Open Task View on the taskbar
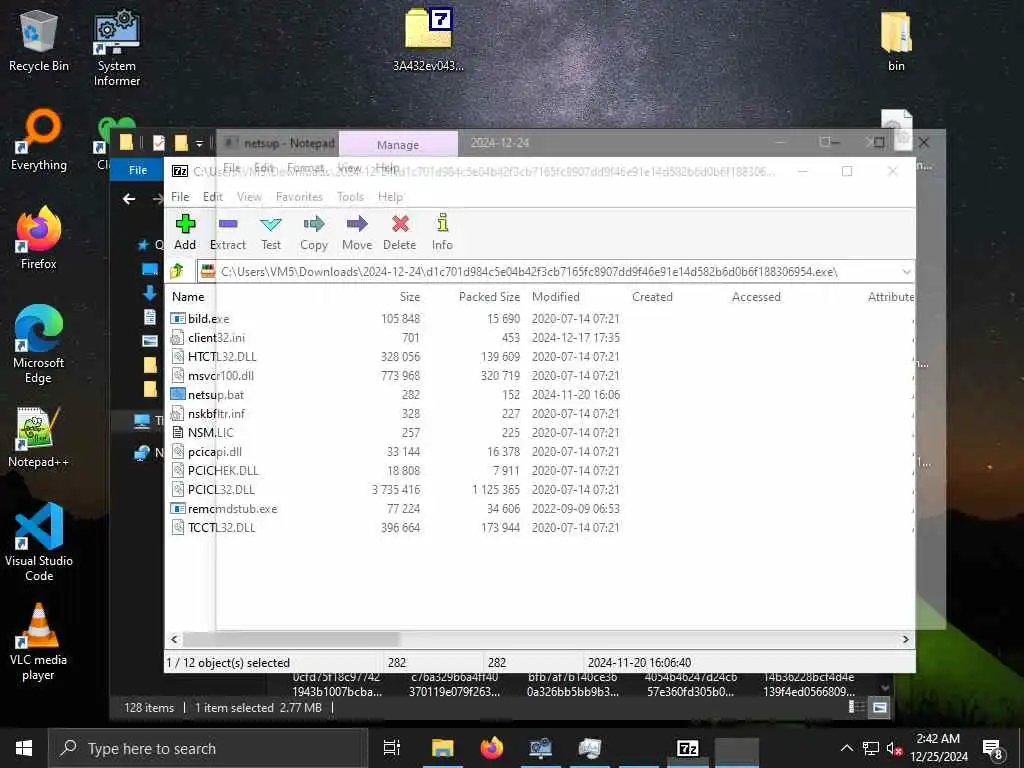This screenshot has width=1024, height=768. [x=391, y=748]
